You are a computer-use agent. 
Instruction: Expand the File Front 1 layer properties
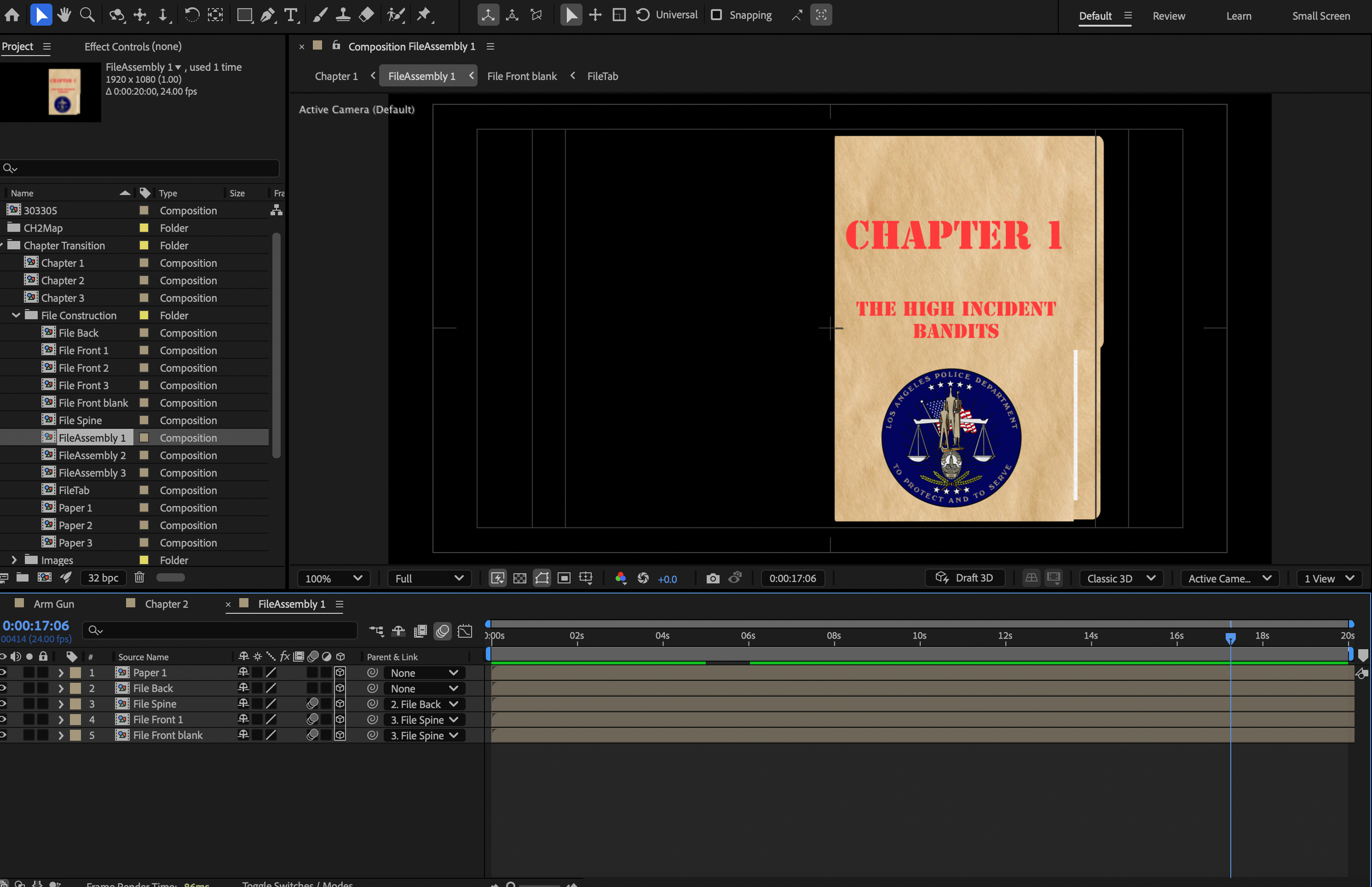(60, 720)
